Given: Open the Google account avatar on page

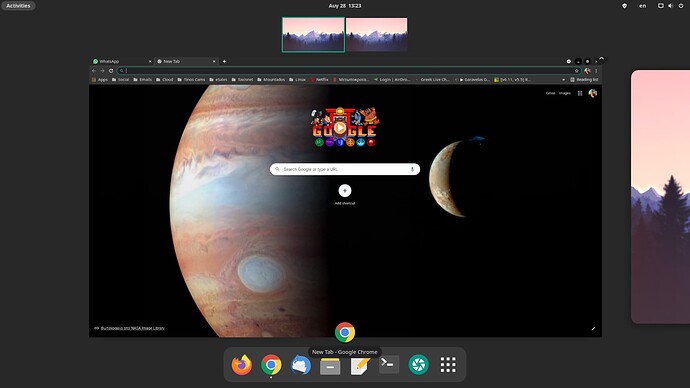Looking at the screenshot, I should pyautogui.click(x=593, y=93).
